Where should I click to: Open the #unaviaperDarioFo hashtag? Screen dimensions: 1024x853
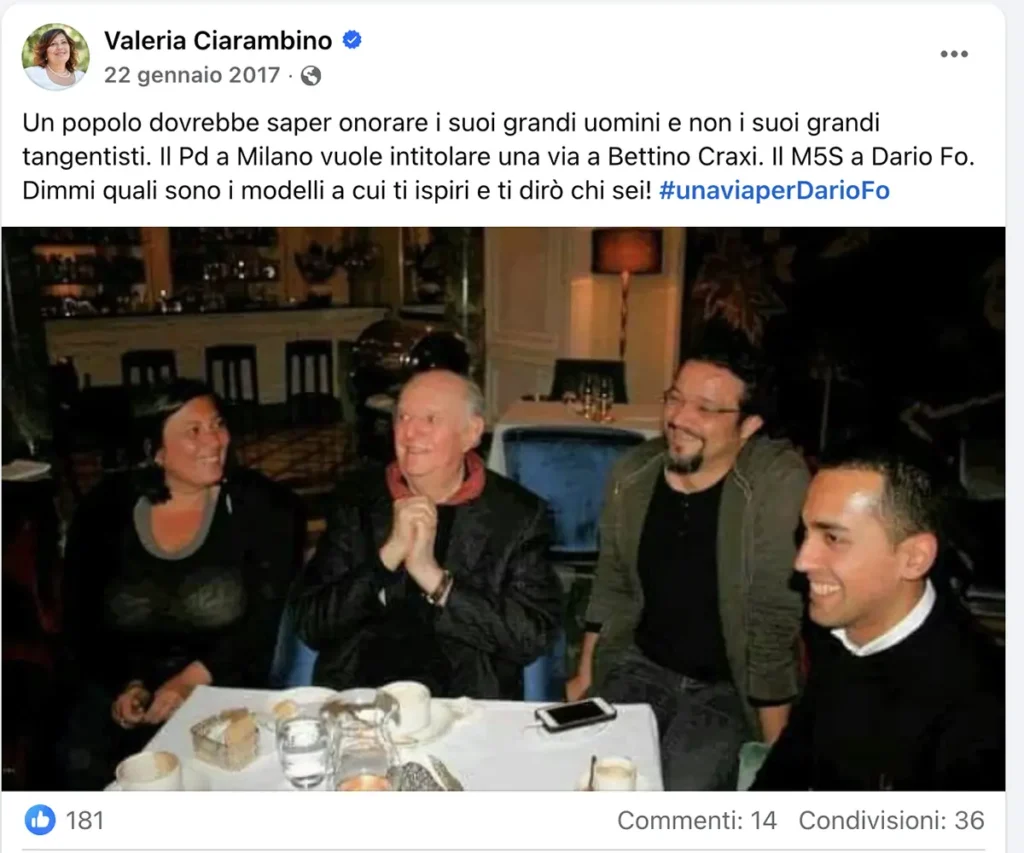775,191
